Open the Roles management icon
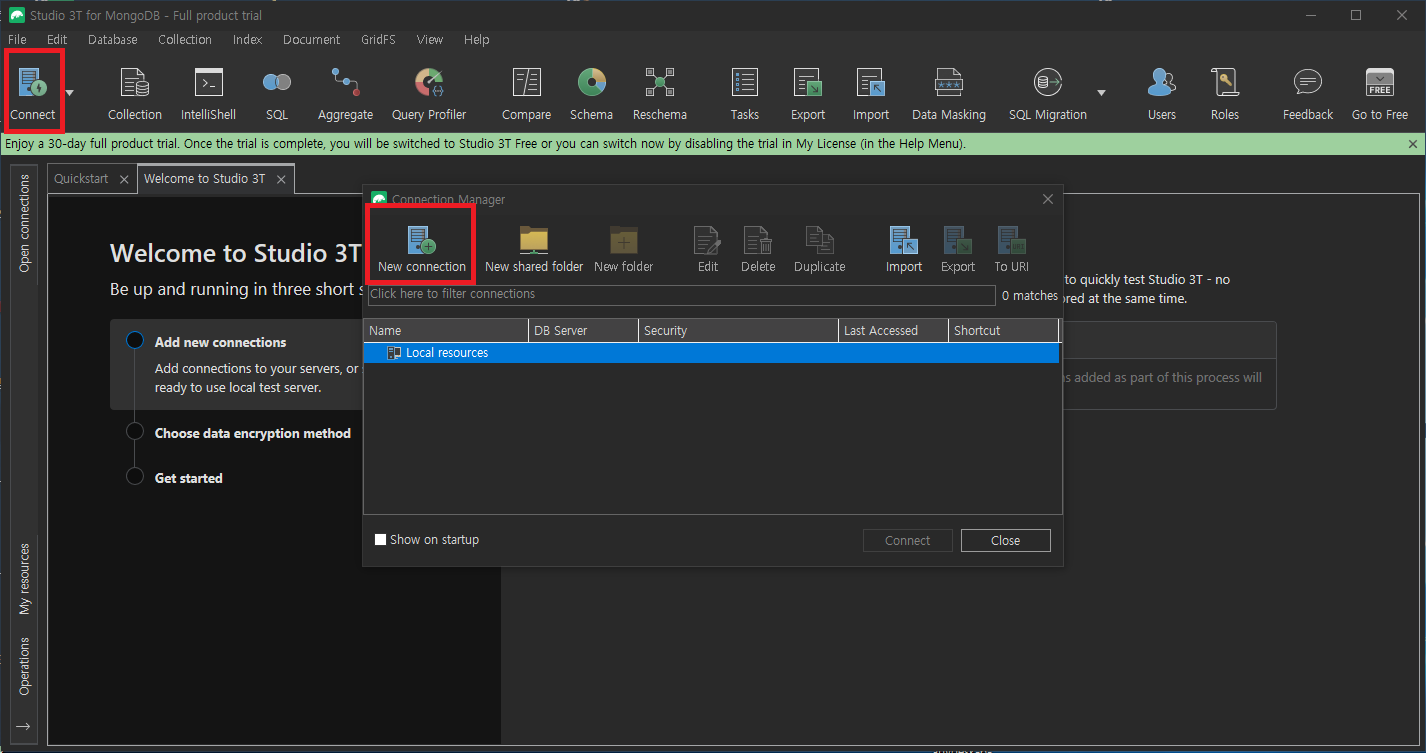 1225,95
